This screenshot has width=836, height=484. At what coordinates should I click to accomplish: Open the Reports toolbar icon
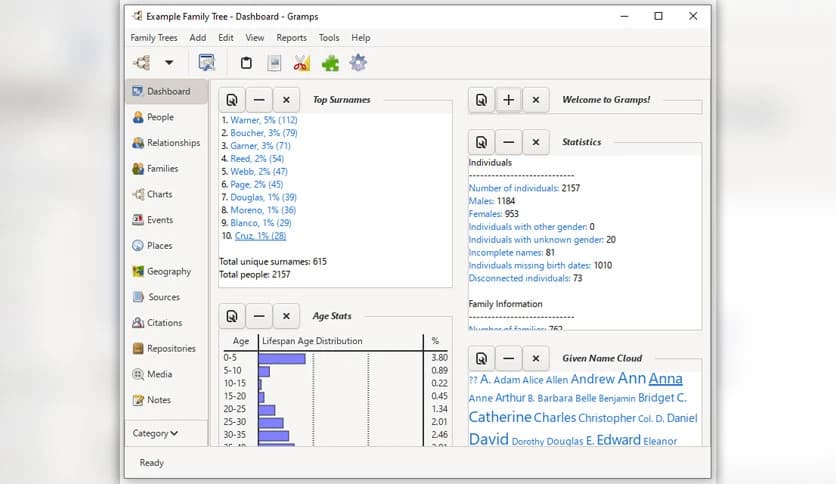[x=274, y=63]
